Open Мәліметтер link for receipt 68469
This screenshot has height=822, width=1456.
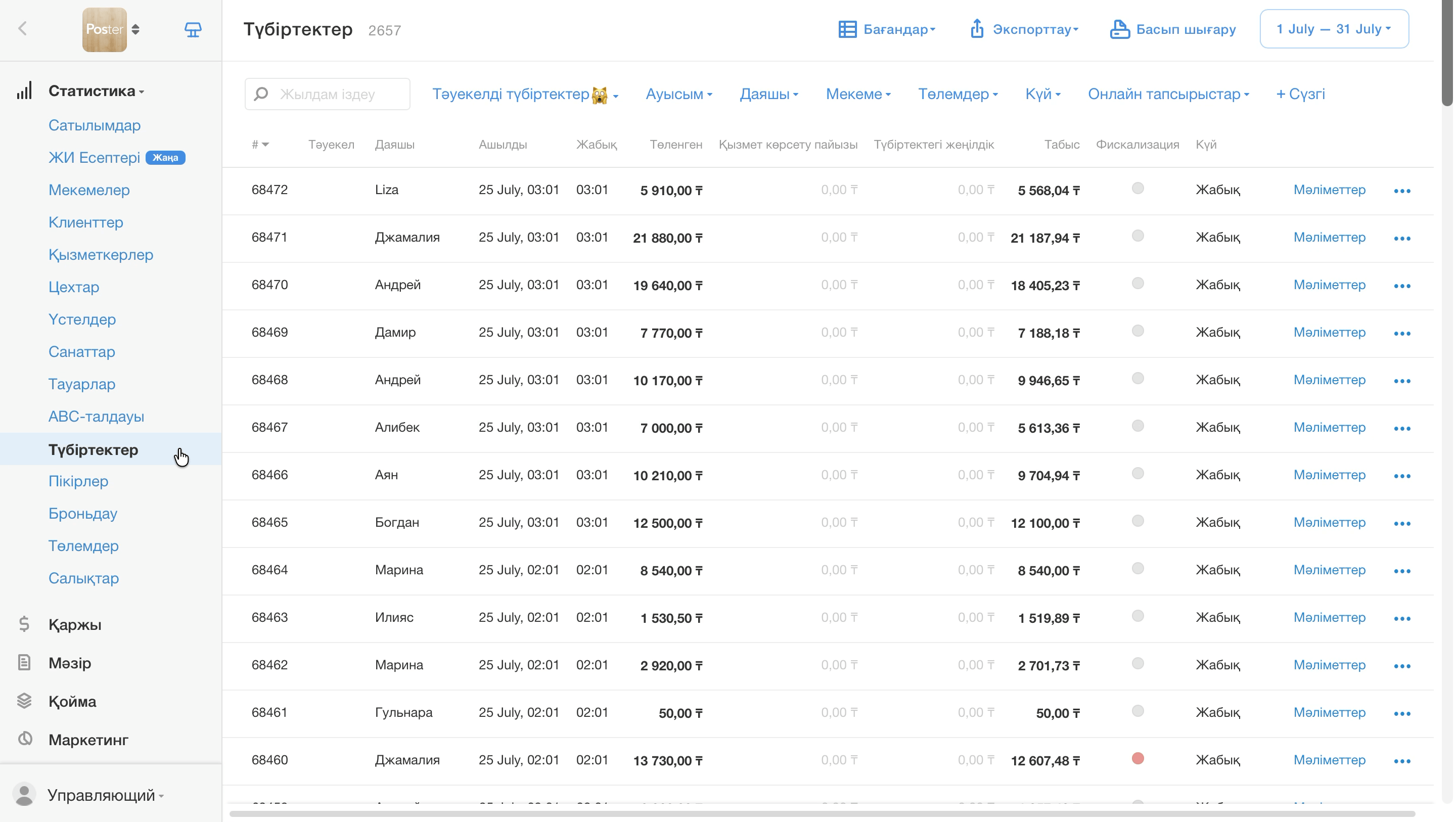click(1330, 333)
